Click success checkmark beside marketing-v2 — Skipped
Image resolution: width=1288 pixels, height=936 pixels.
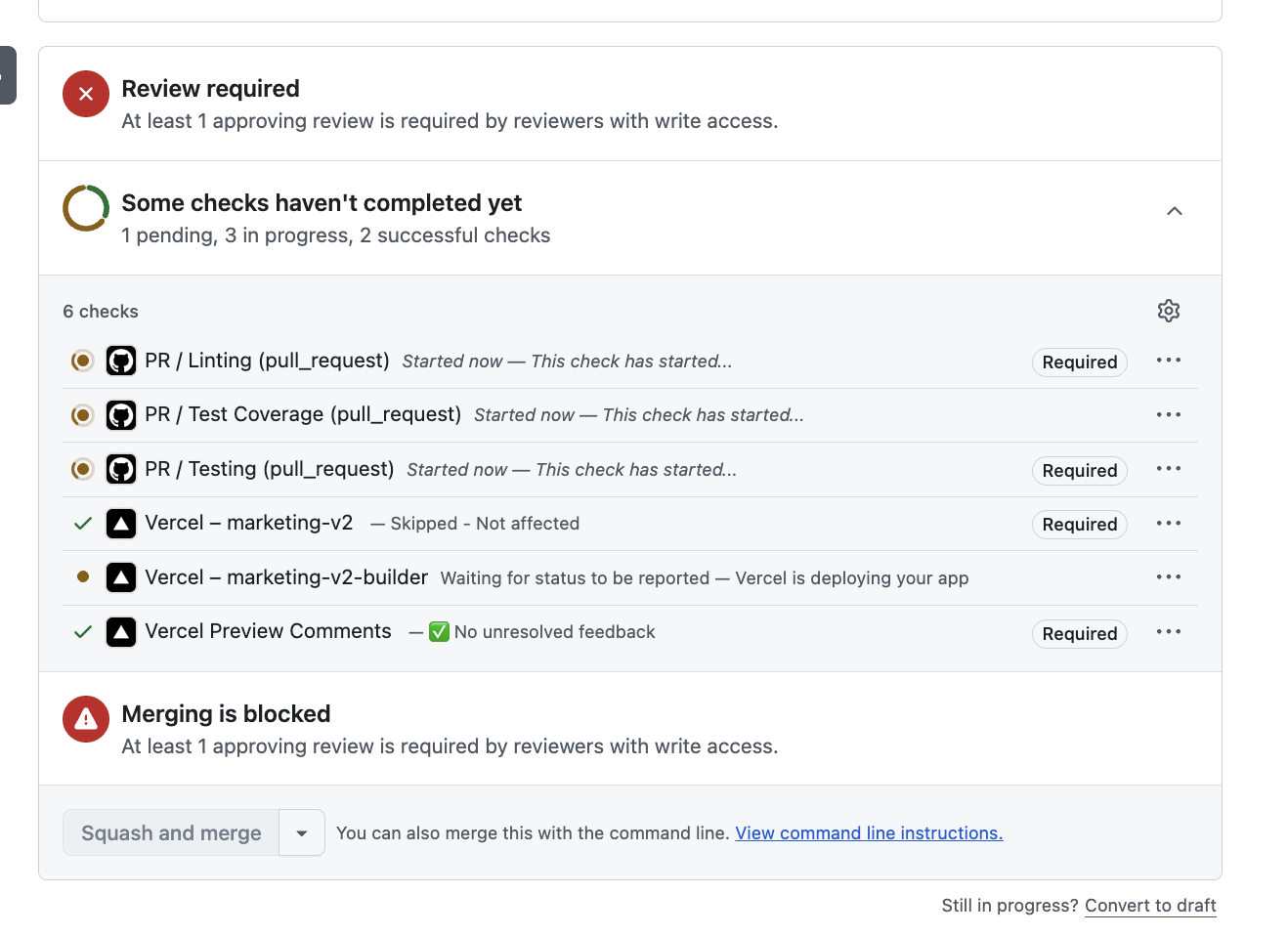coord(83,524)
